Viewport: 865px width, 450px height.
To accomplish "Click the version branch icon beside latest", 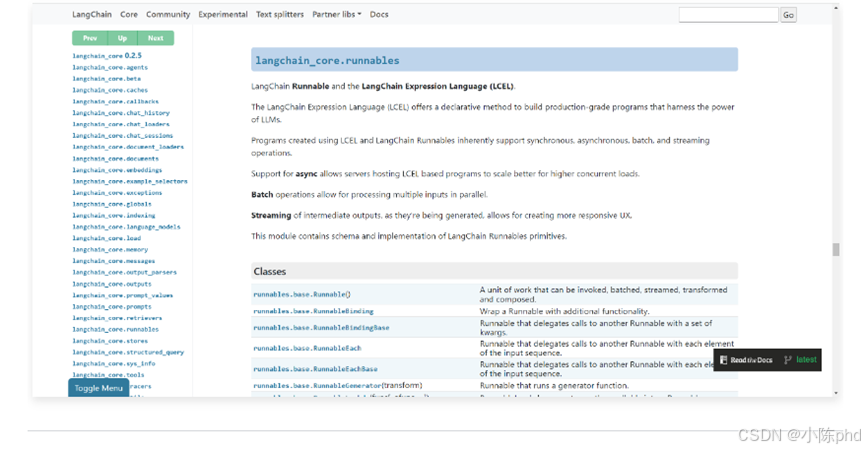I will tap(788, 360).
